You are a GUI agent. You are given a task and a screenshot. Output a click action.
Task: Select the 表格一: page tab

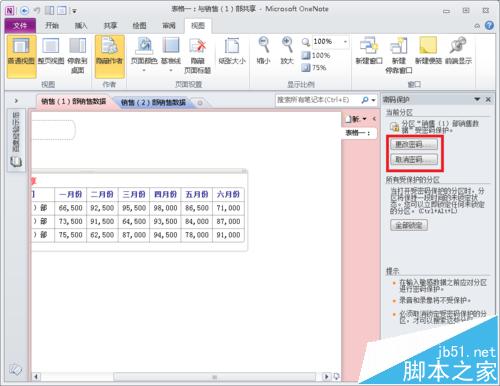coord(359,133)
